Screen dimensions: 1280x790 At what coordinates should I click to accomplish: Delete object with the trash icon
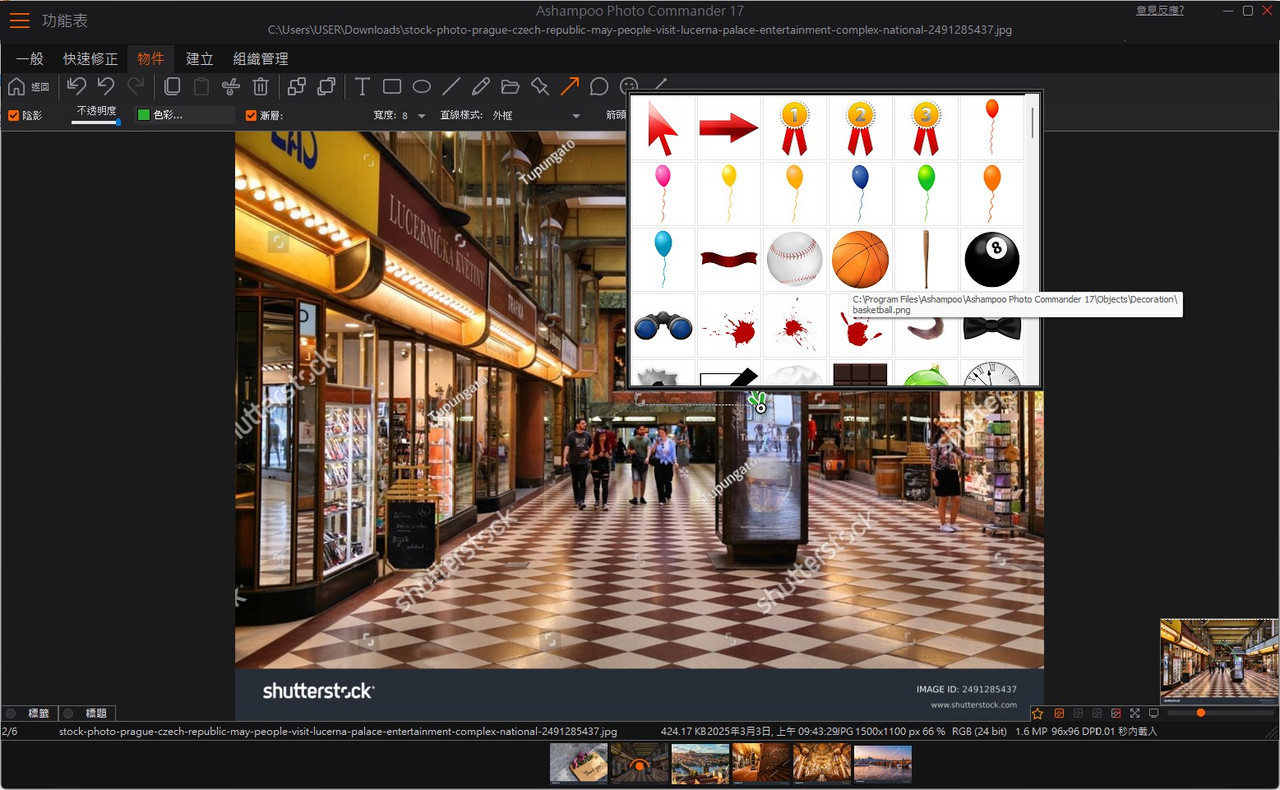coord(261,87)
